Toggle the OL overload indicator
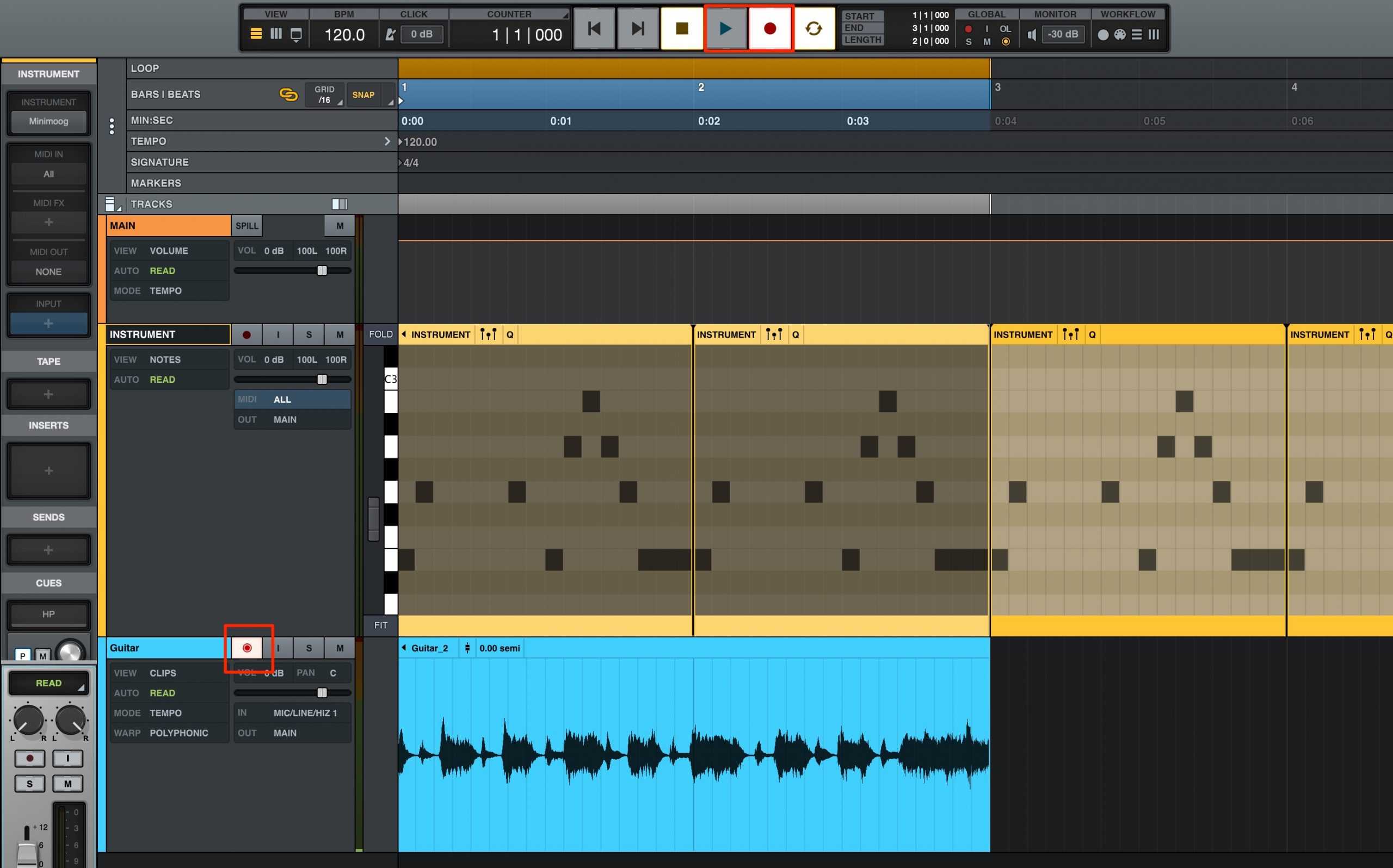The image size is (1393, 868). click(1005, 29)
